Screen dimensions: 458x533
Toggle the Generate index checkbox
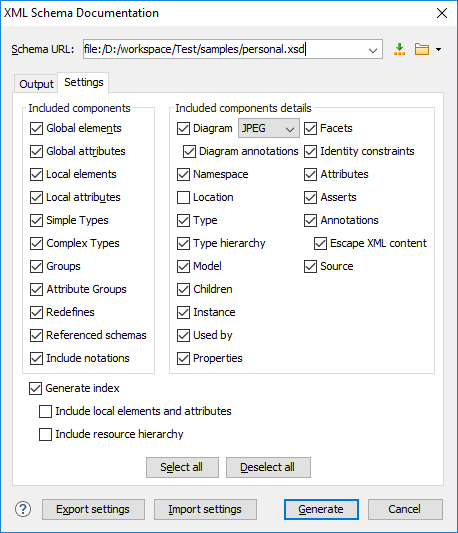(x=35, y=388)
